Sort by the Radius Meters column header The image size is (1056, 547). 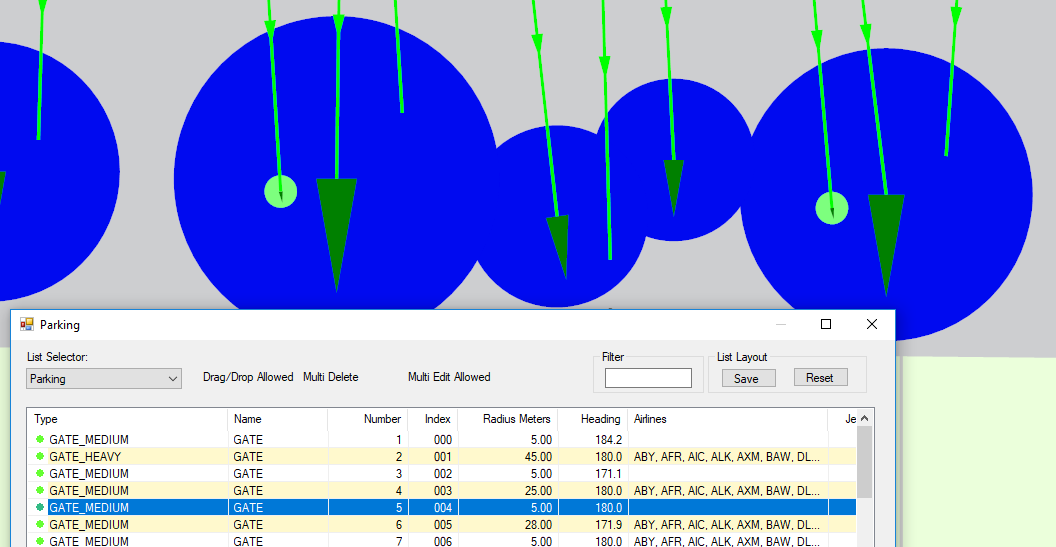(x=517, y=419)
